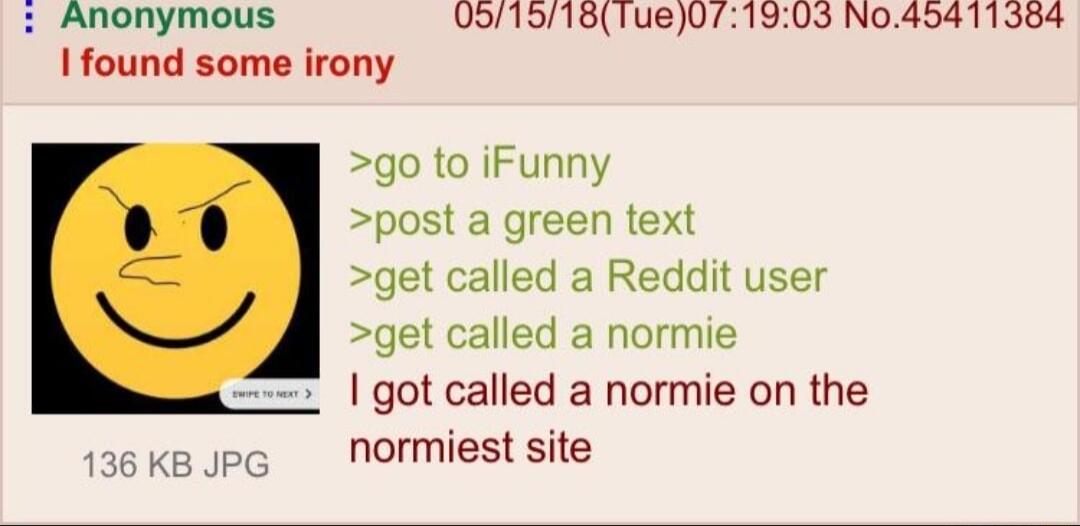This screenshot has height=526, width=1080.
Task: Click the normiest site text line
Action: click(470, 448)
